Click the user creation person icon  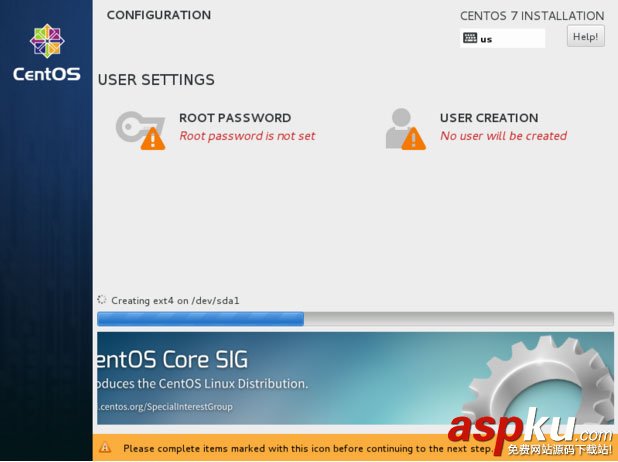pyautogui.click(x=401, y=127)
